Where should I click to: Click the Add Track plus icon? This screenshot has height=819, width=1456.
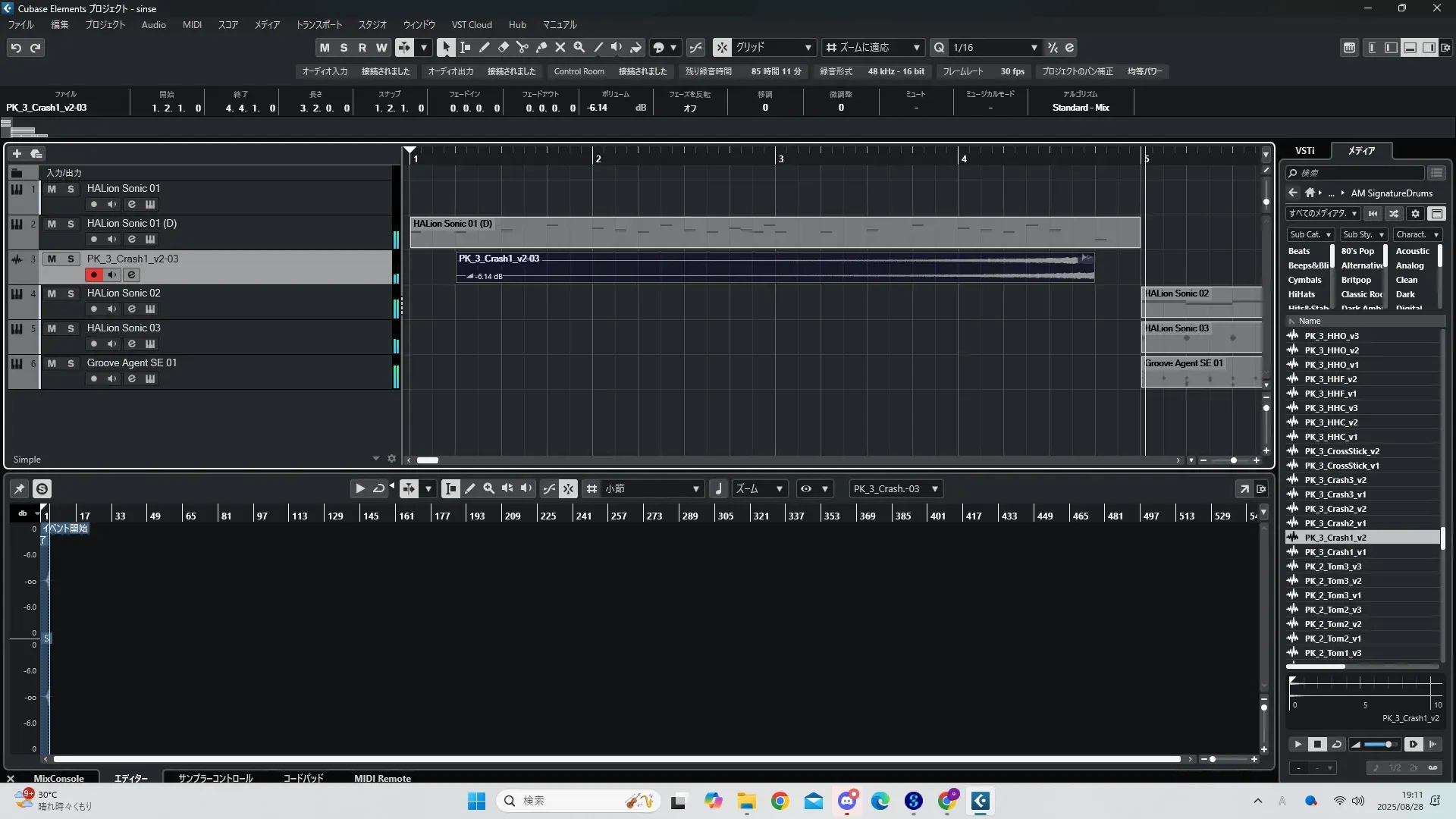[17, 153]
